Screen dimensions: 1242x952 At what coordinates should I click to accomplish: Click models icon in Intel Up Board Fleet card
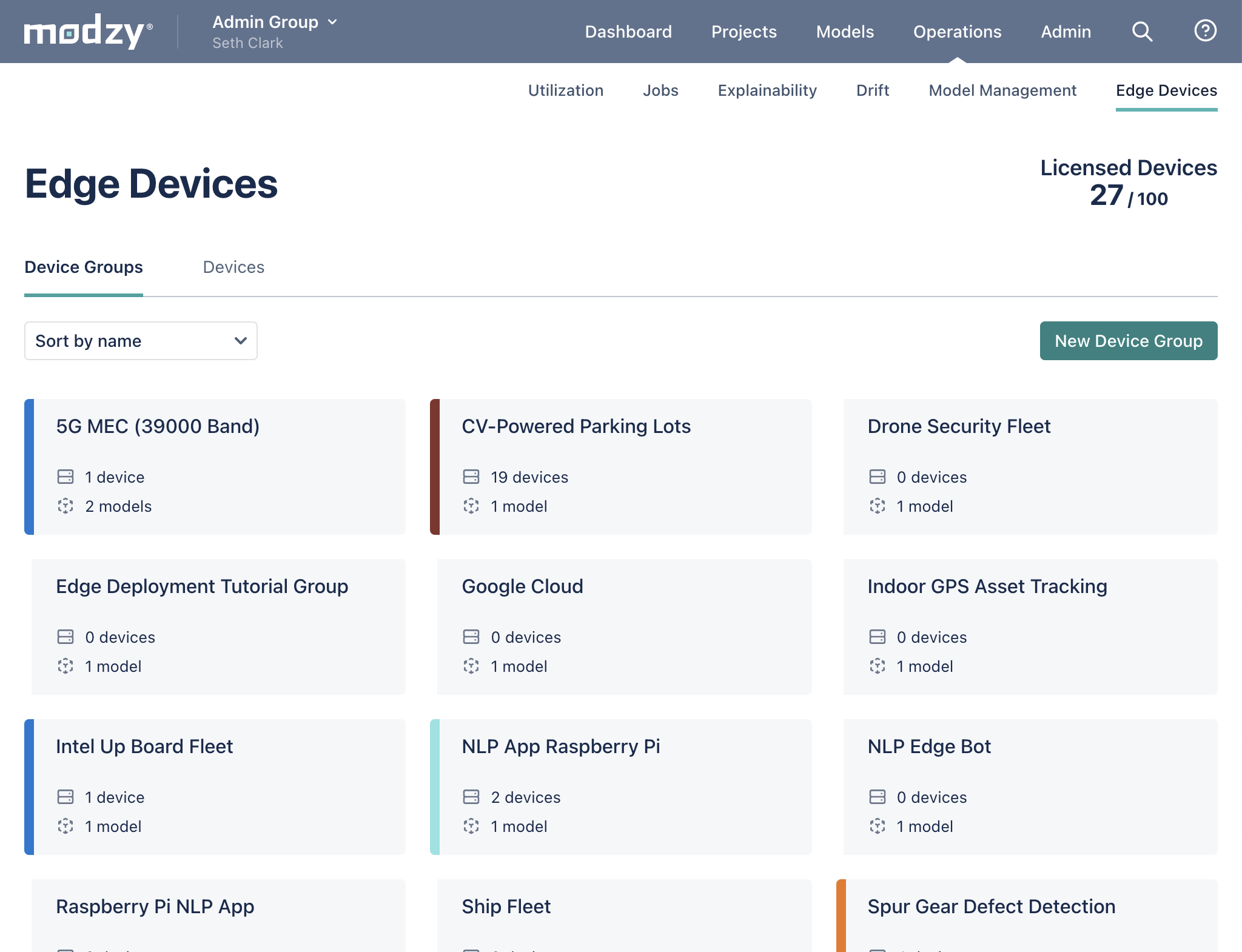(65, 826)
